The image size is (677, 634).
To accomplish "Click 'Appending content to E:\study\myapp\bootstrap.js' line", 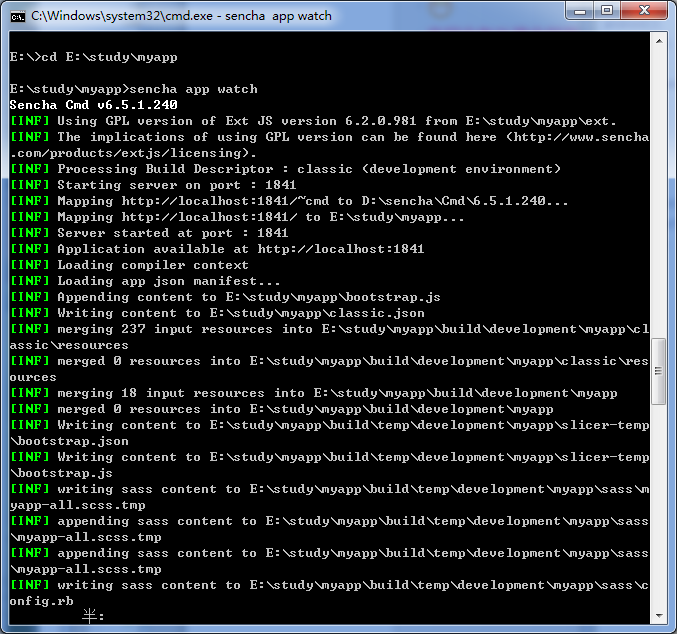I will tap(225, 297).
